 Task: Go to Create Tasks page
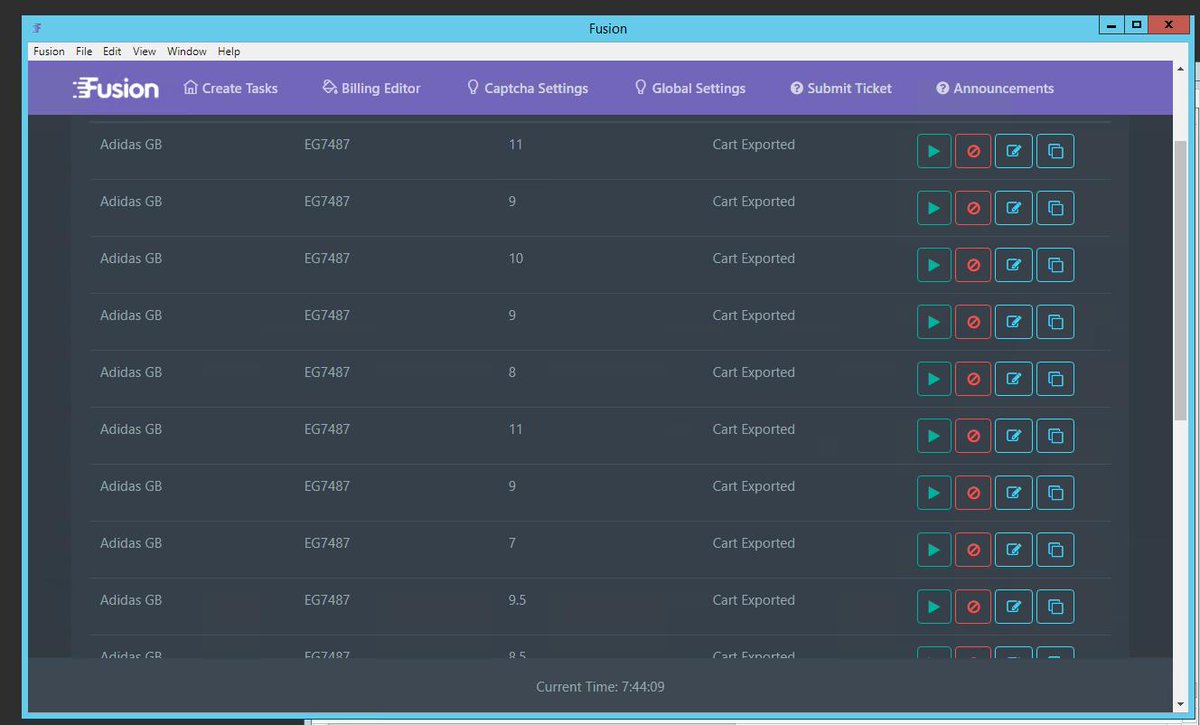tap(231, 88)
